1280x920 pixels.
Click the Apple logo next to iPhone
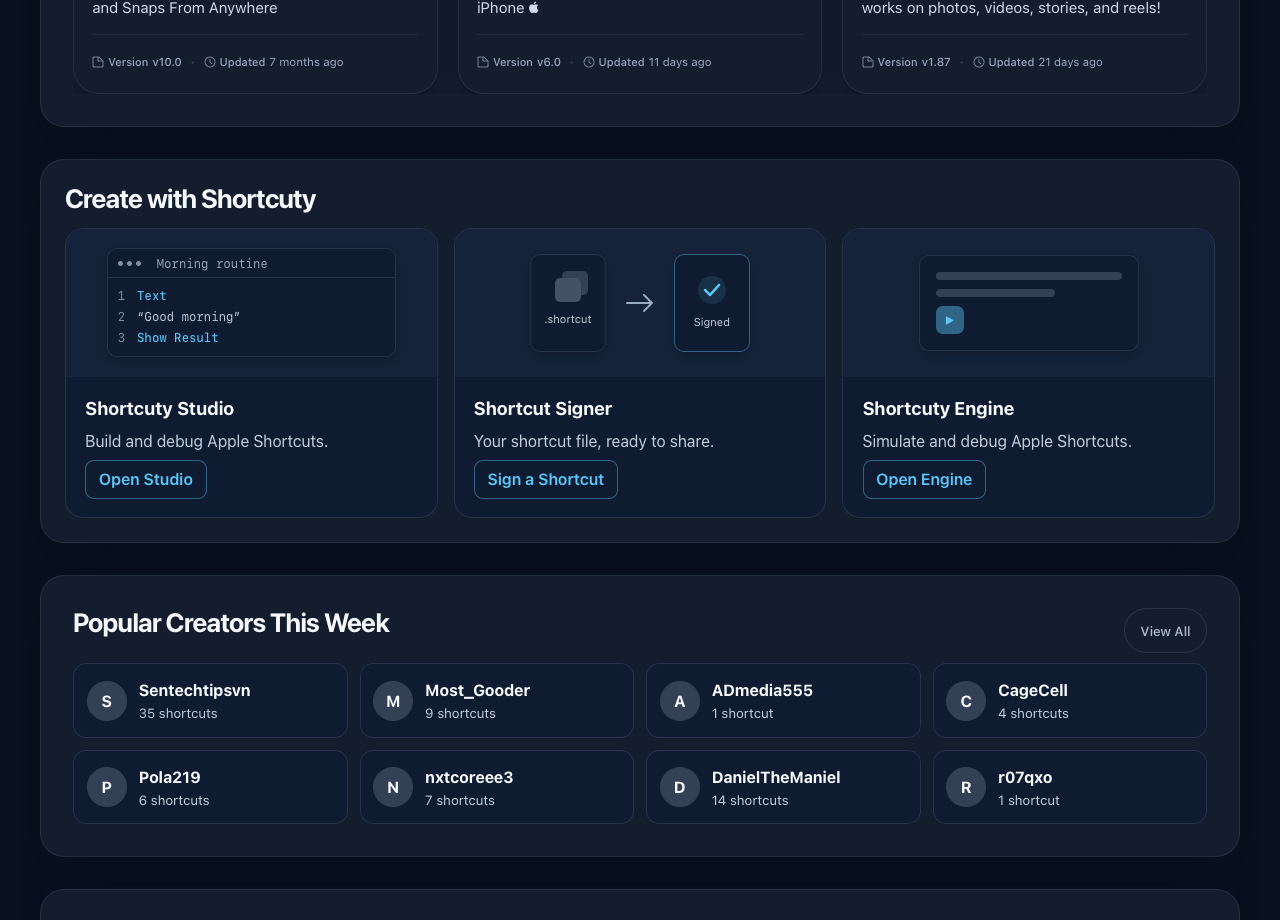(x=534, y=8)
